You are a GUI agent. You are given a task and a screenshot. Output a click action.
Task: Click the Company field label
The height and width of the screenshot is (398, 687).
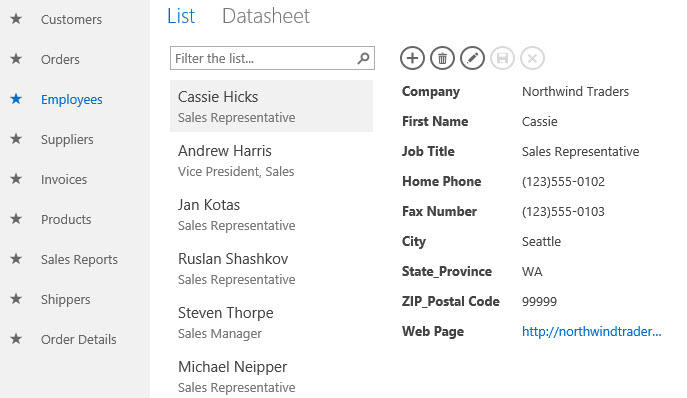[431, 92]
